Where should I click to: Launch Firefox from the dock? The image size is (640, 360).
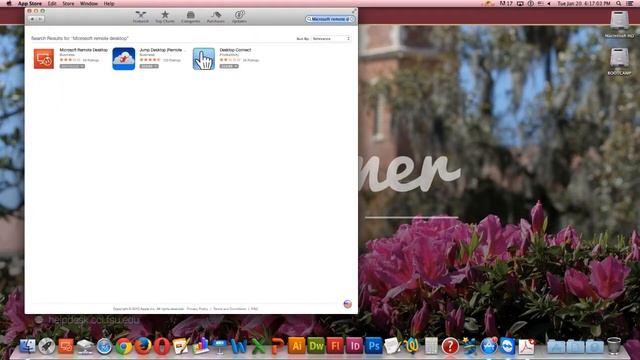143,346
